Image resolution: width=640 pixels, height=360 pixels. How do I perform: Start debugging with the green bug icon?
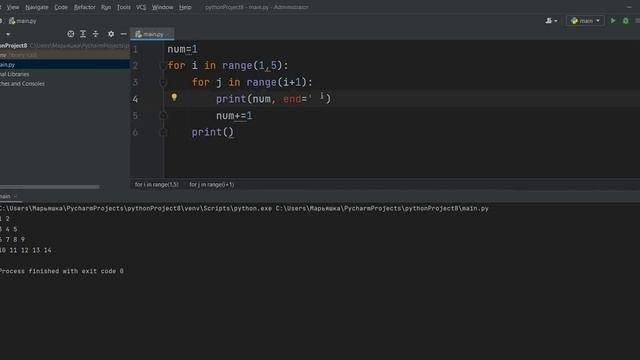pos(625,20)
